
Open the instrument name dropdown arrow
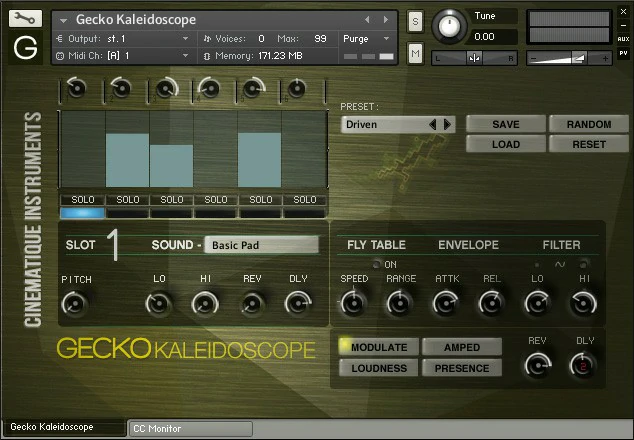tap(63, 20)
